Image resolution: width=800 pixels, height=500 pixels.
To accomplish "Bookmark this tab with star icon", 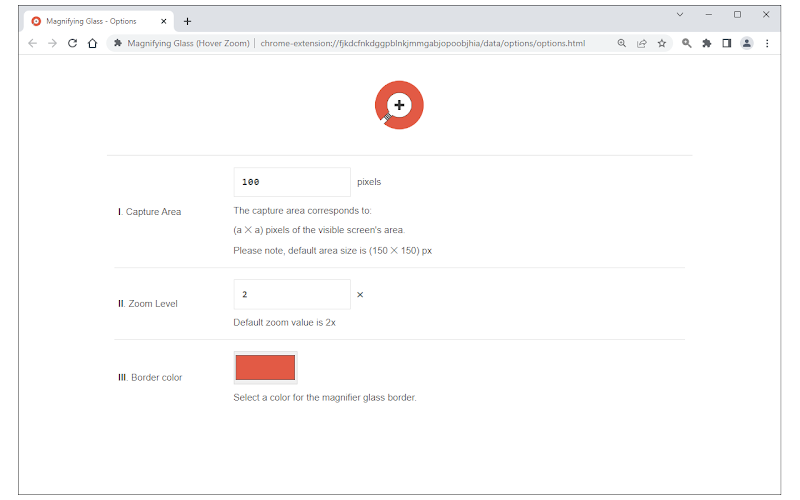I will (662, 43).
